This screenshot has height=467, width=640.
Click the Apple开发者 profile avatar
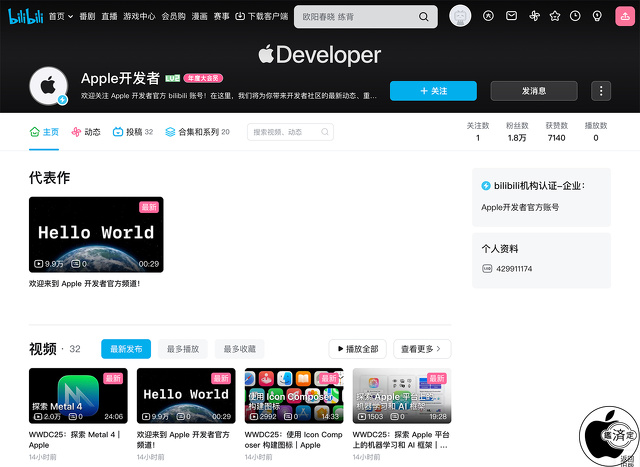(49, 86)
